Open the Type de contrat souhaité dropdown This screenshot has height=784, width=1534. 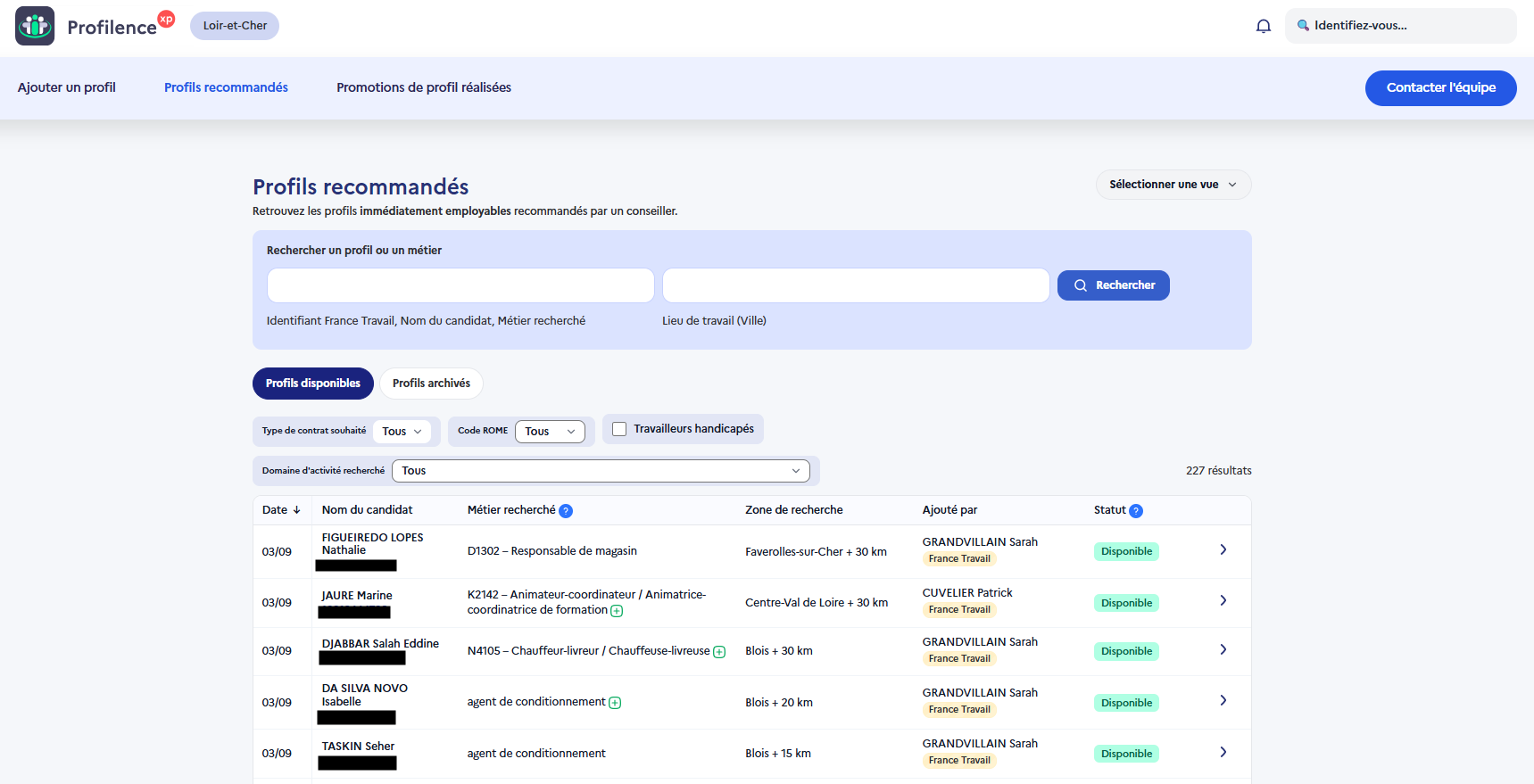402,432
